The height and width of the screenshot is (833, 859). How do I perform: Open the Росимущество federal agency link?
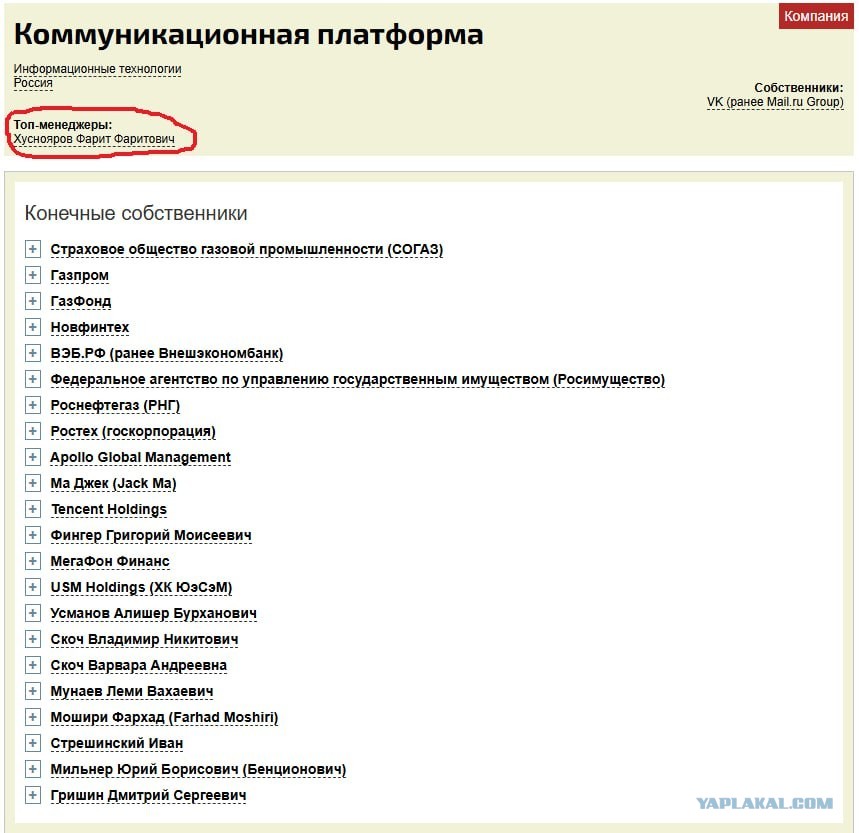tap(358, 380)
